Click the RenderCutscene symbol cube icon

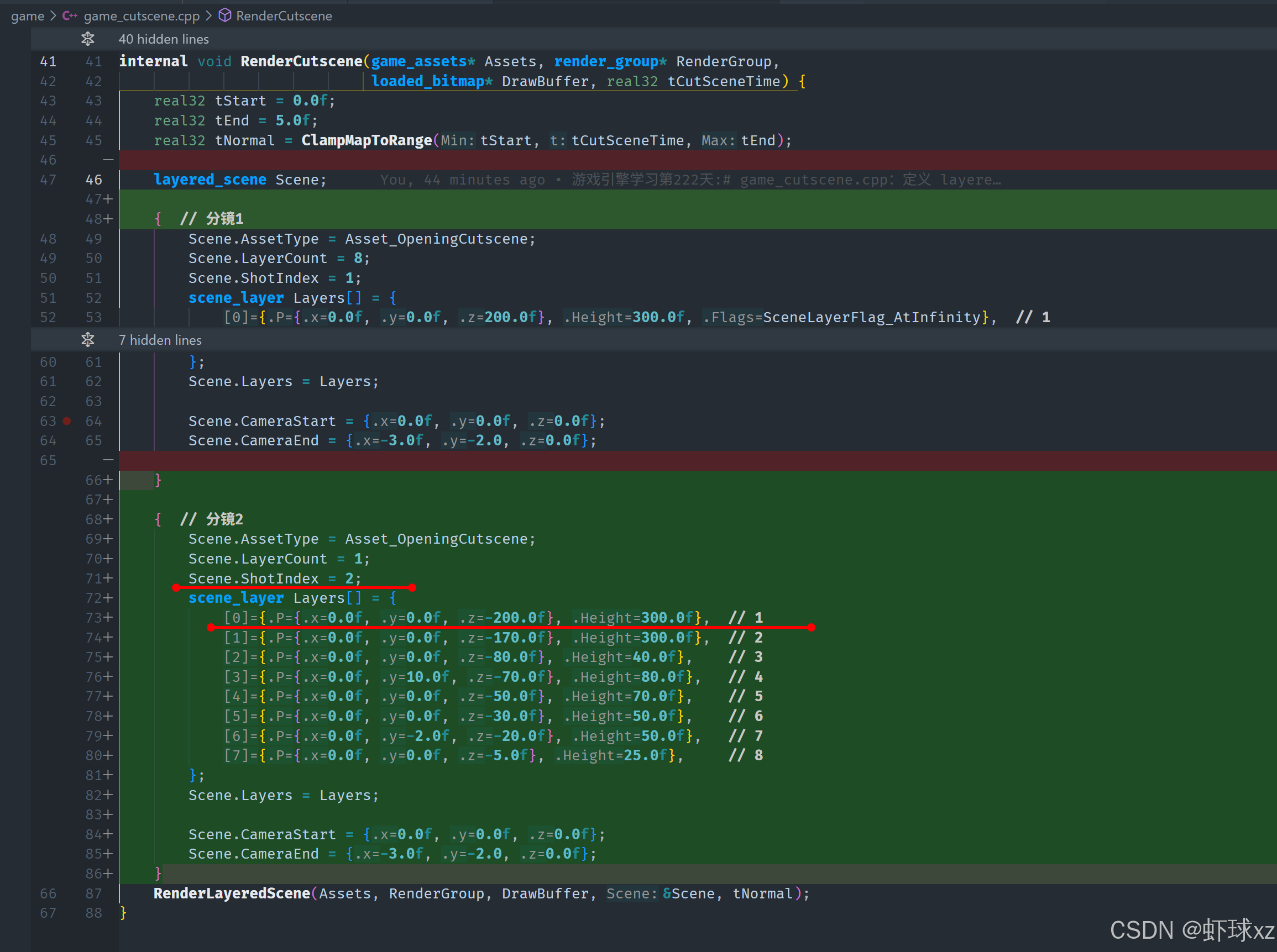[x=225, y=15]
